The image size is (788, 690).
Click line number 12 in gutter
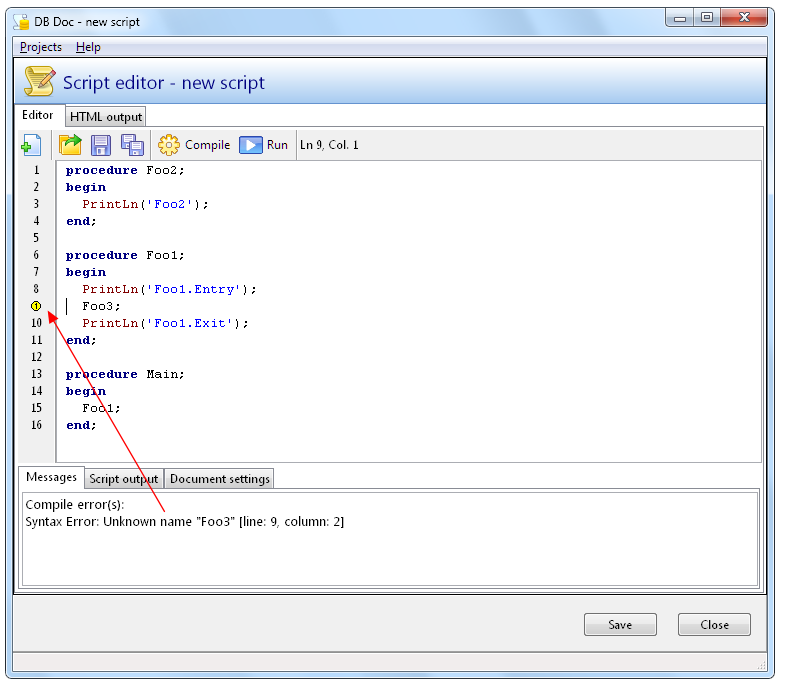pyautogui.click(x=37, y=357)
